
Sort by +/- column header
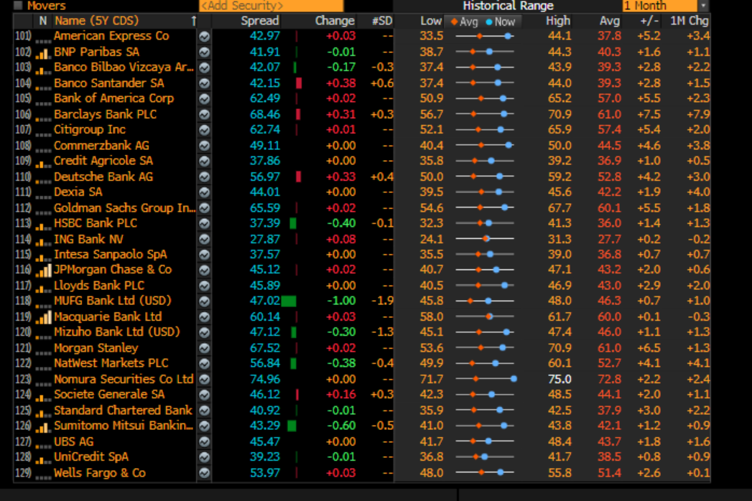coord(650,21)
